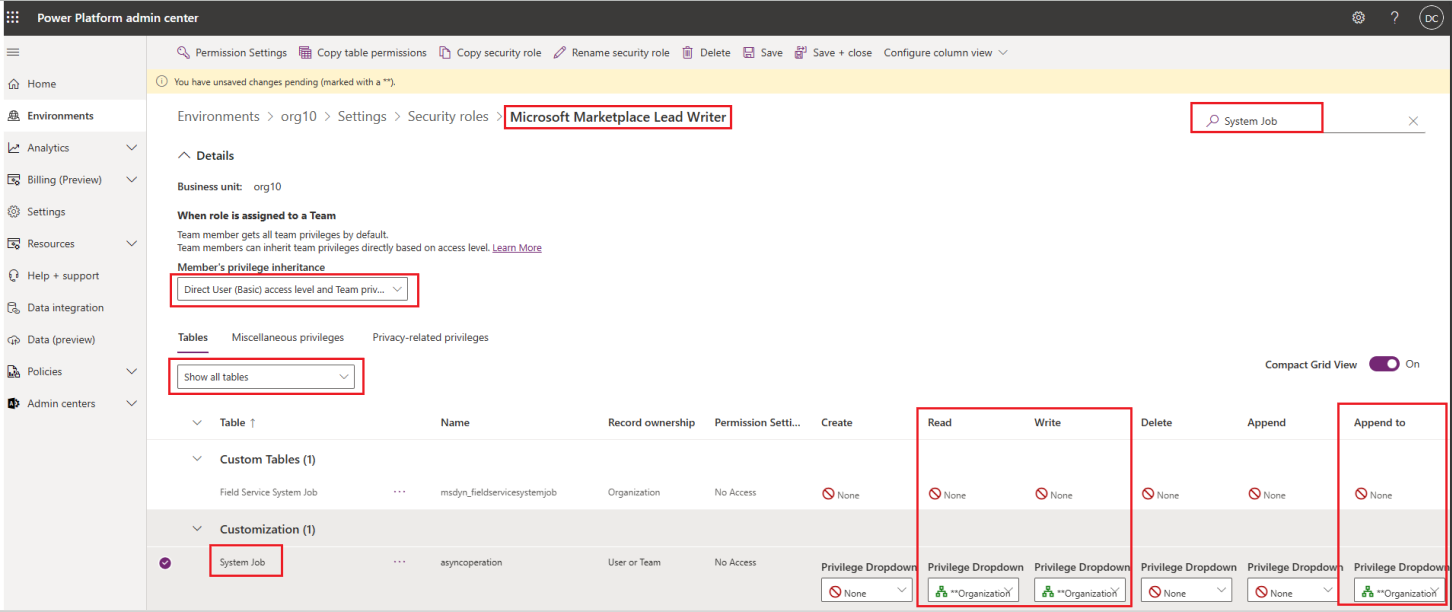Click Security roles in the breadcrumb
The image size is (1452, 612).
tap(447, 117)
